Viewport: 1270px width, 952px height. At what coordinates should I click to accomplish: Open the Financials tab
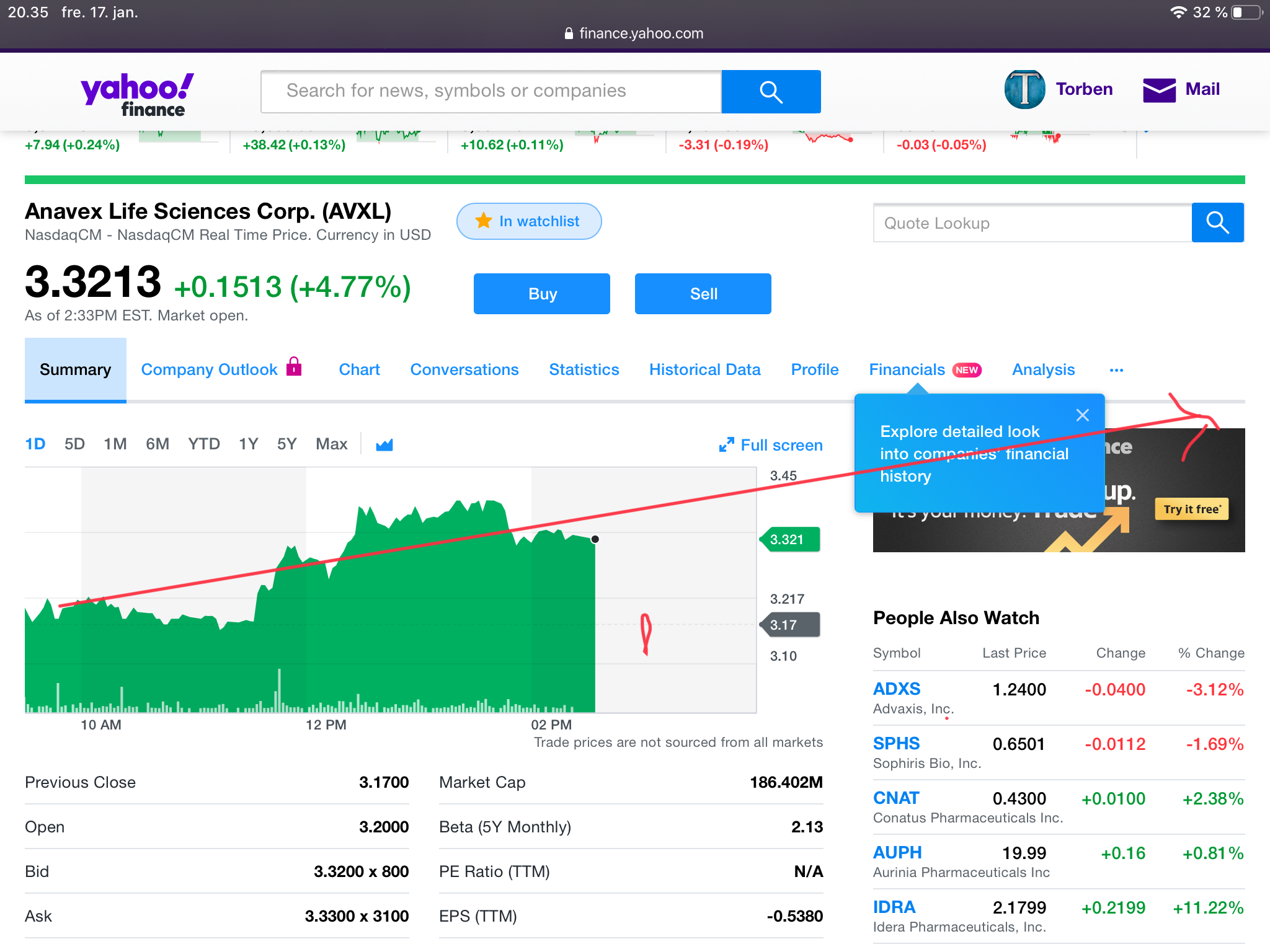tap(907, 370)
